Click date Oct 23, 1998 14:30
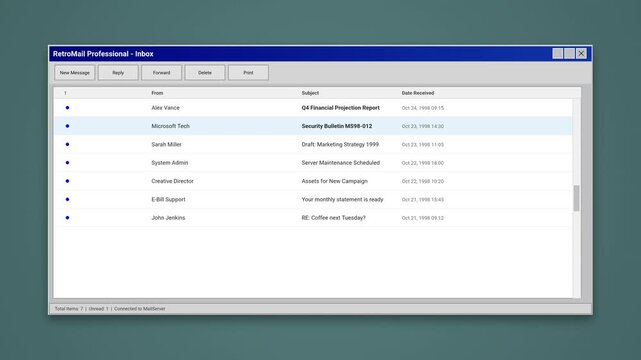 point(422,127)
